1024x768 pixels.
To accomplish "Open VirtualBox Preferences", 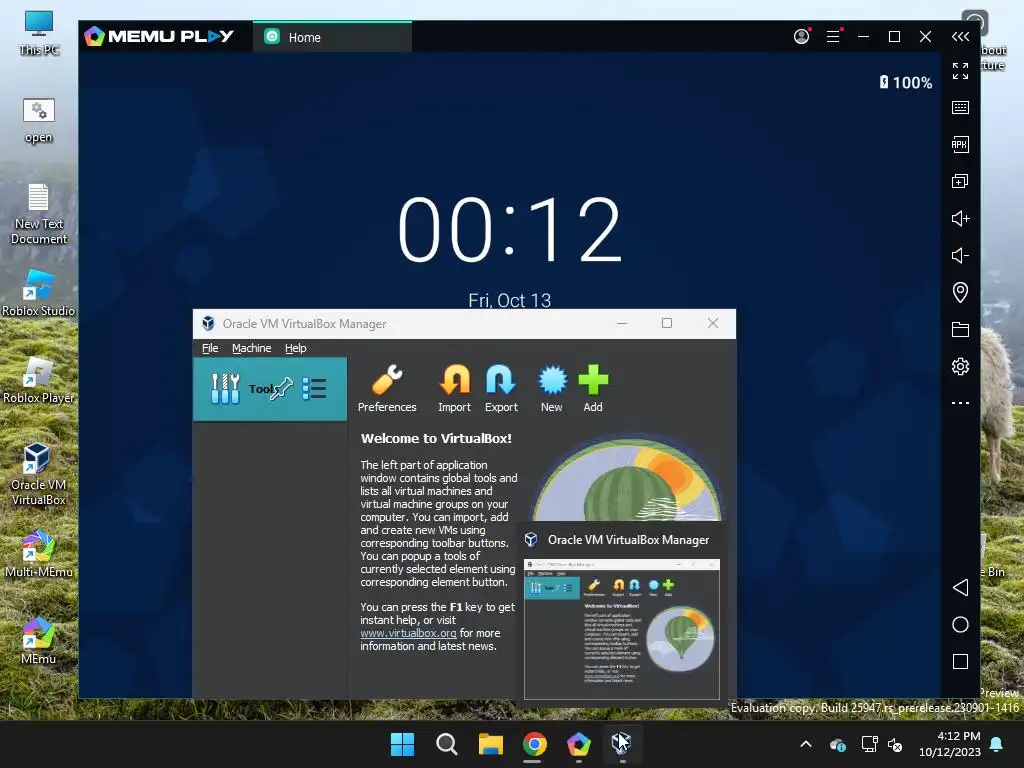I will pyautogui.click(x=387, y=389).
